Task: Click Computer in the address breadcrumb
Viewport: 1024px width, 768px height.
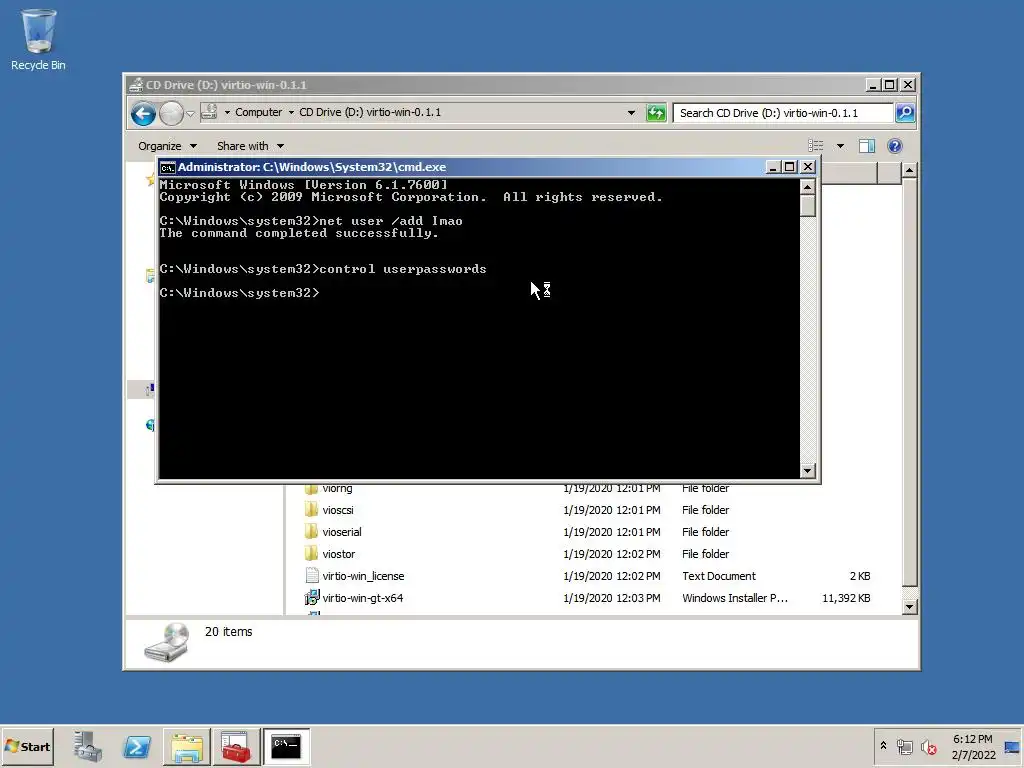Action: click(x=258, y=112)
